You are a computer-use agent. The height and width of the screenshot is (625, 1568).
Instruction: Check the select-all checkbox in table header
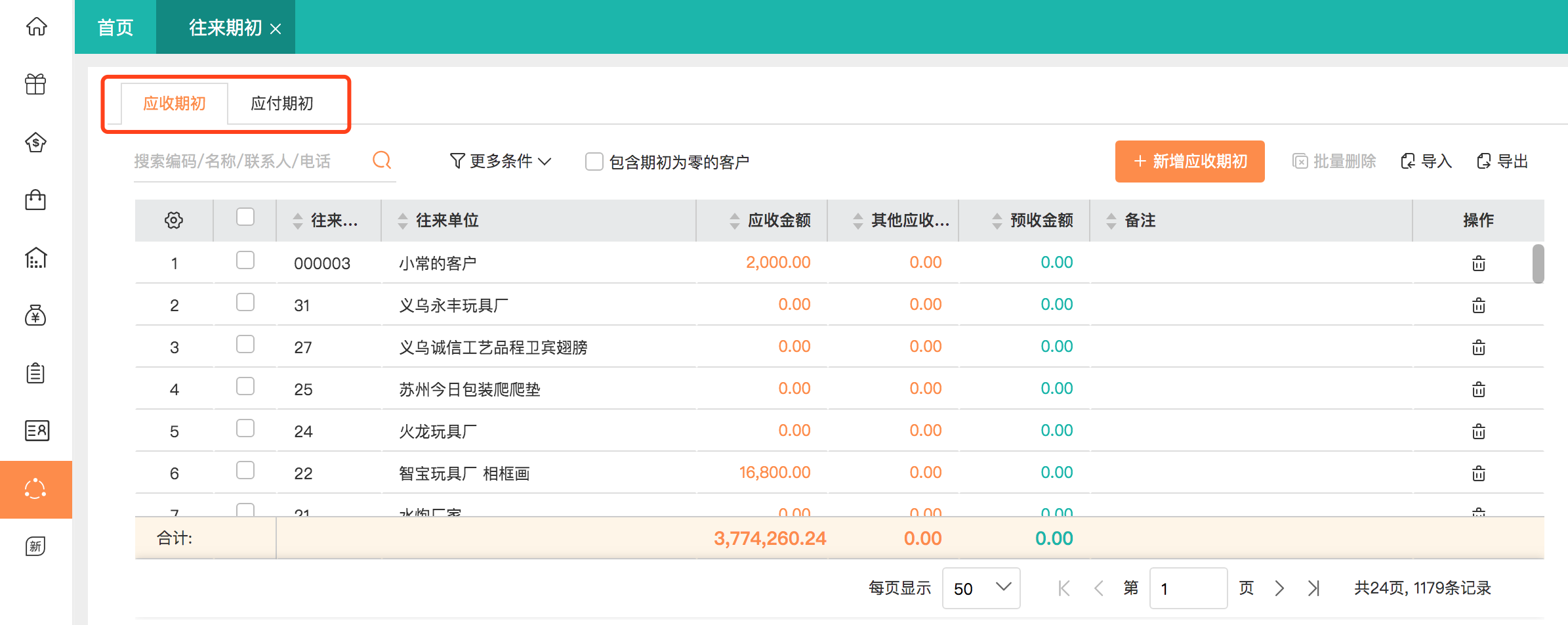(245, 215)
